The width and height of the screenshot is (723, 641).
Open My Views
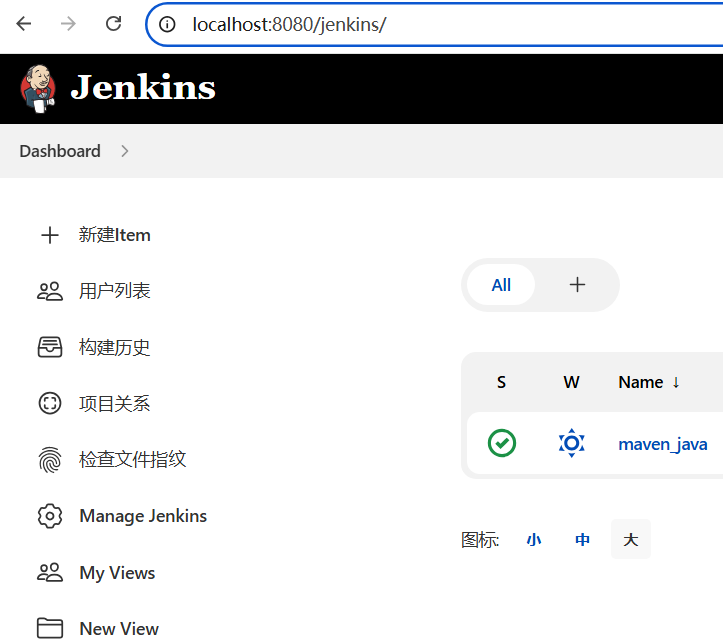point(117,573)
